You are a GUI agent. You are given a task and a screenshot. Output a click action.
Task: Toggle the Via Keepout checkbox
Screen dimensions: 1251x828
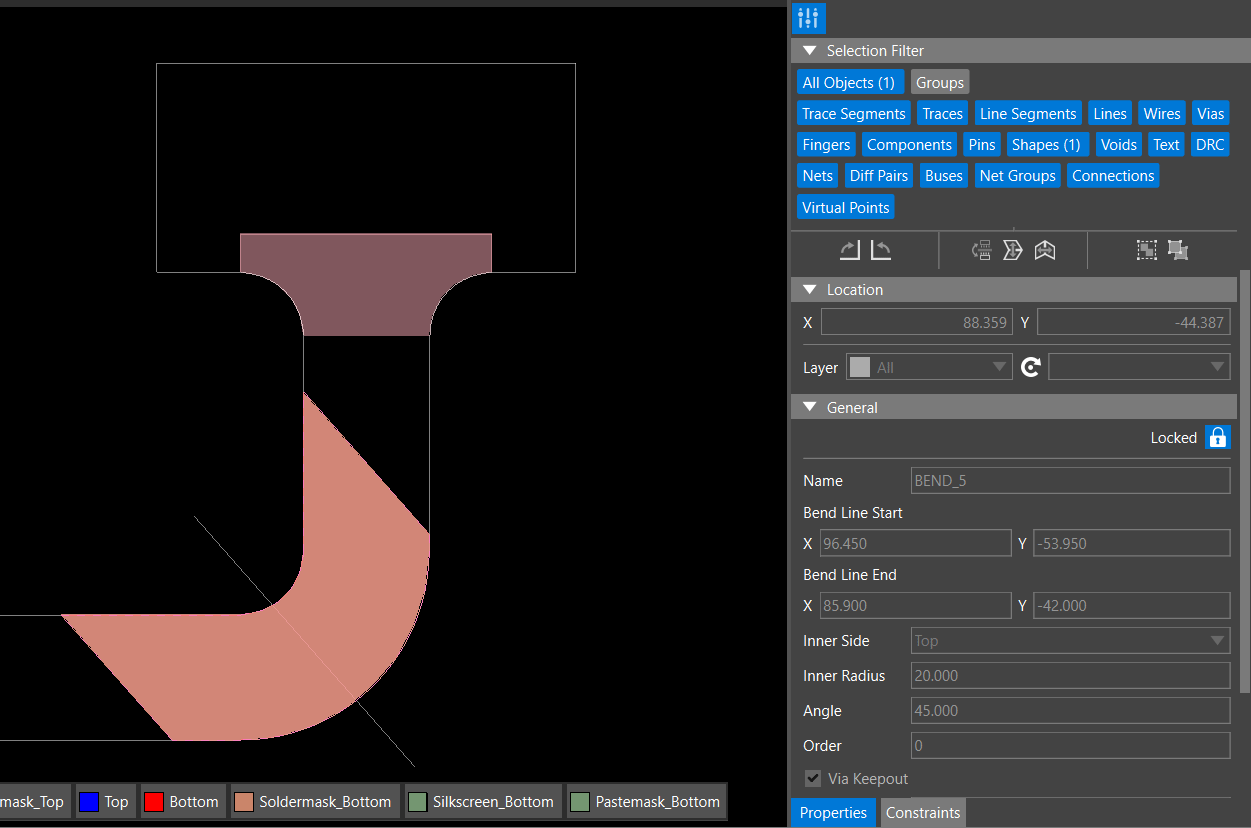(x=813, y=778)
